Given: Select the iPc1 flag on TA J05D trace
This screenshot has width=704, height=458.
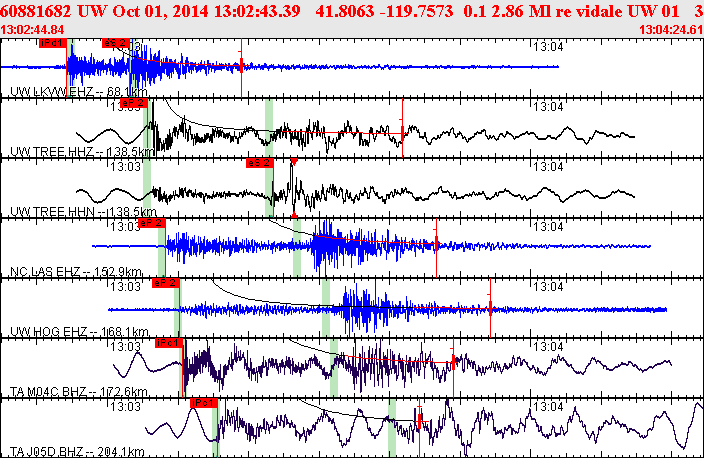Looking at the screenshot, I should [x=204, y=403].
